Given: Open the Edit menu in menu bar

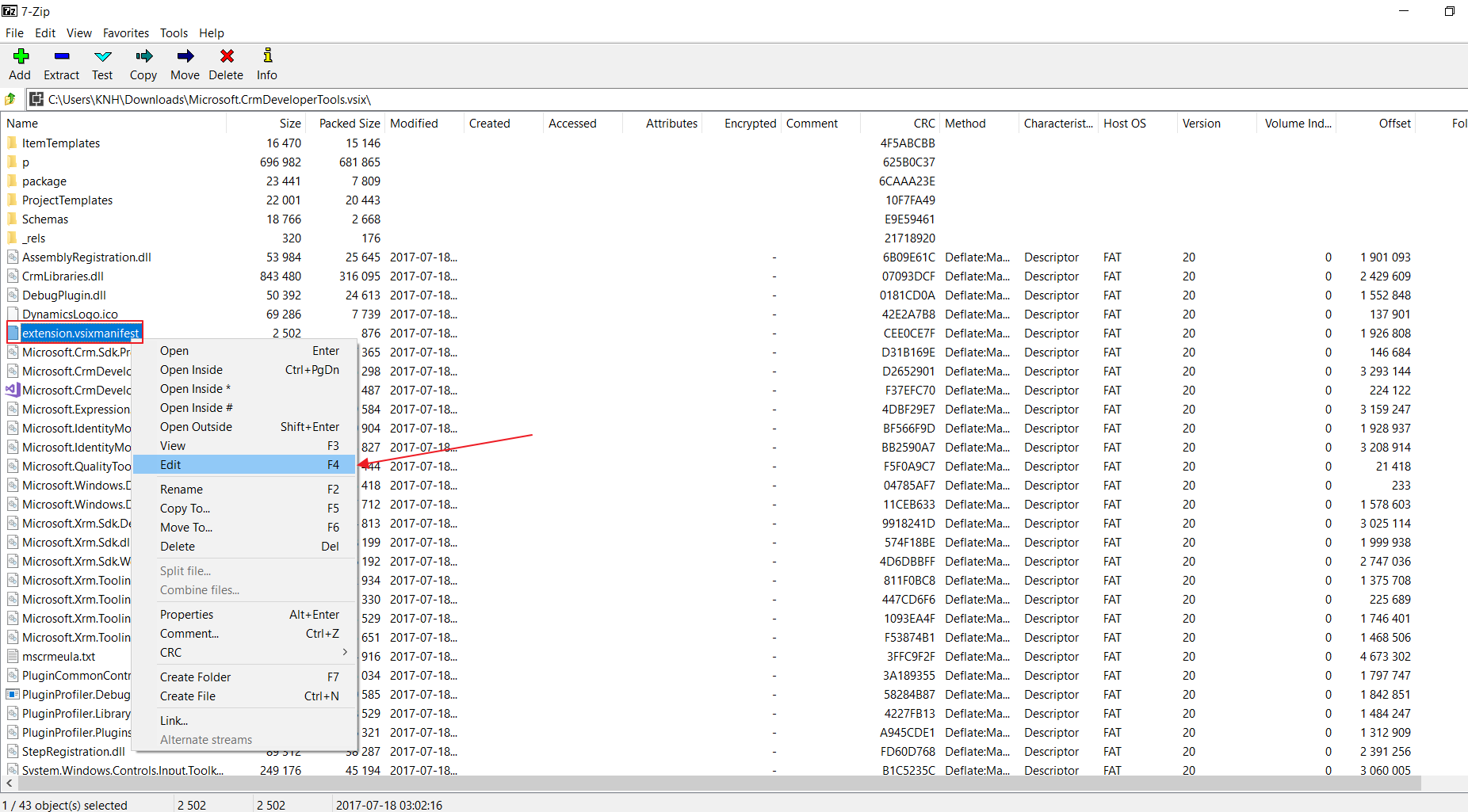Looking at the screenshot, I should point(45,33).
